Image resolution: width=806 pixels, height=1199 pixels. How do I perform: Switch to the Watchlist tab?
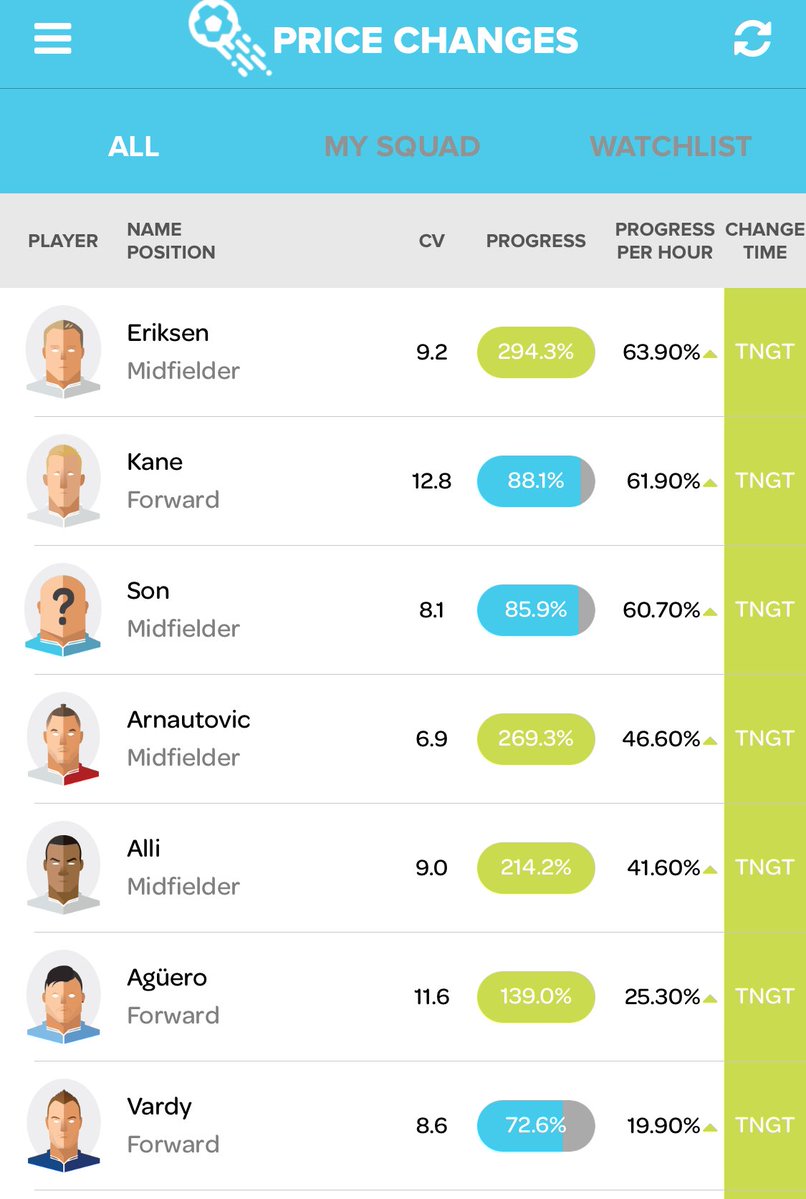[671, 146]
